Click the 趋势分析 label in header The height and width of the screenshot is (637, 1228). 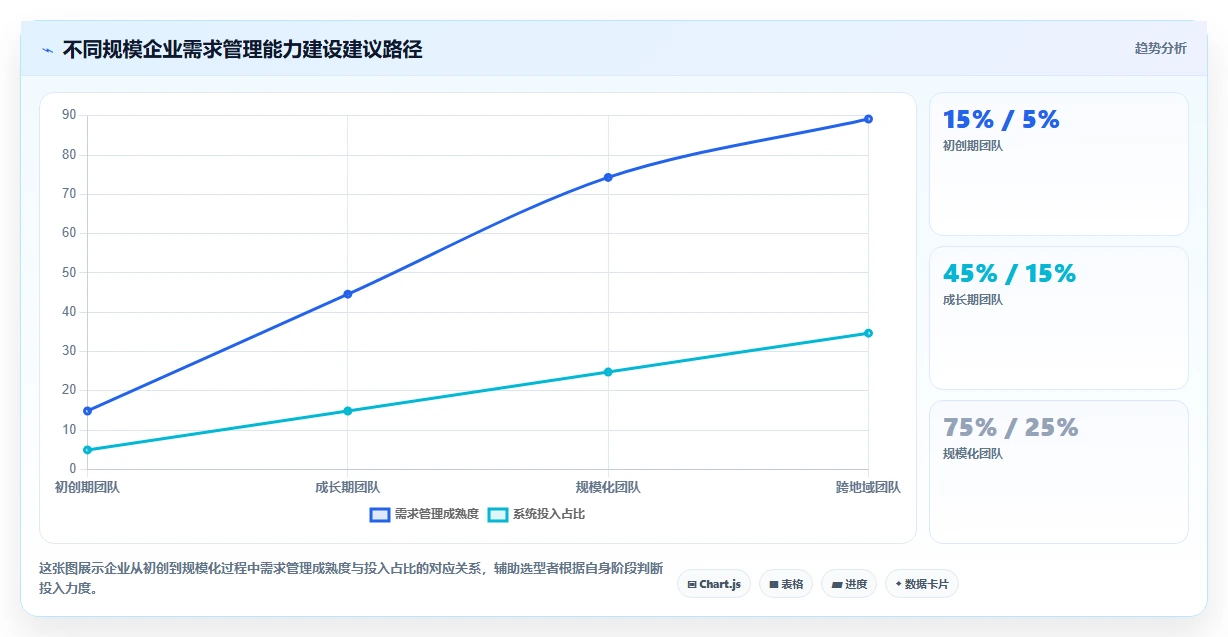click(1160, 48)
